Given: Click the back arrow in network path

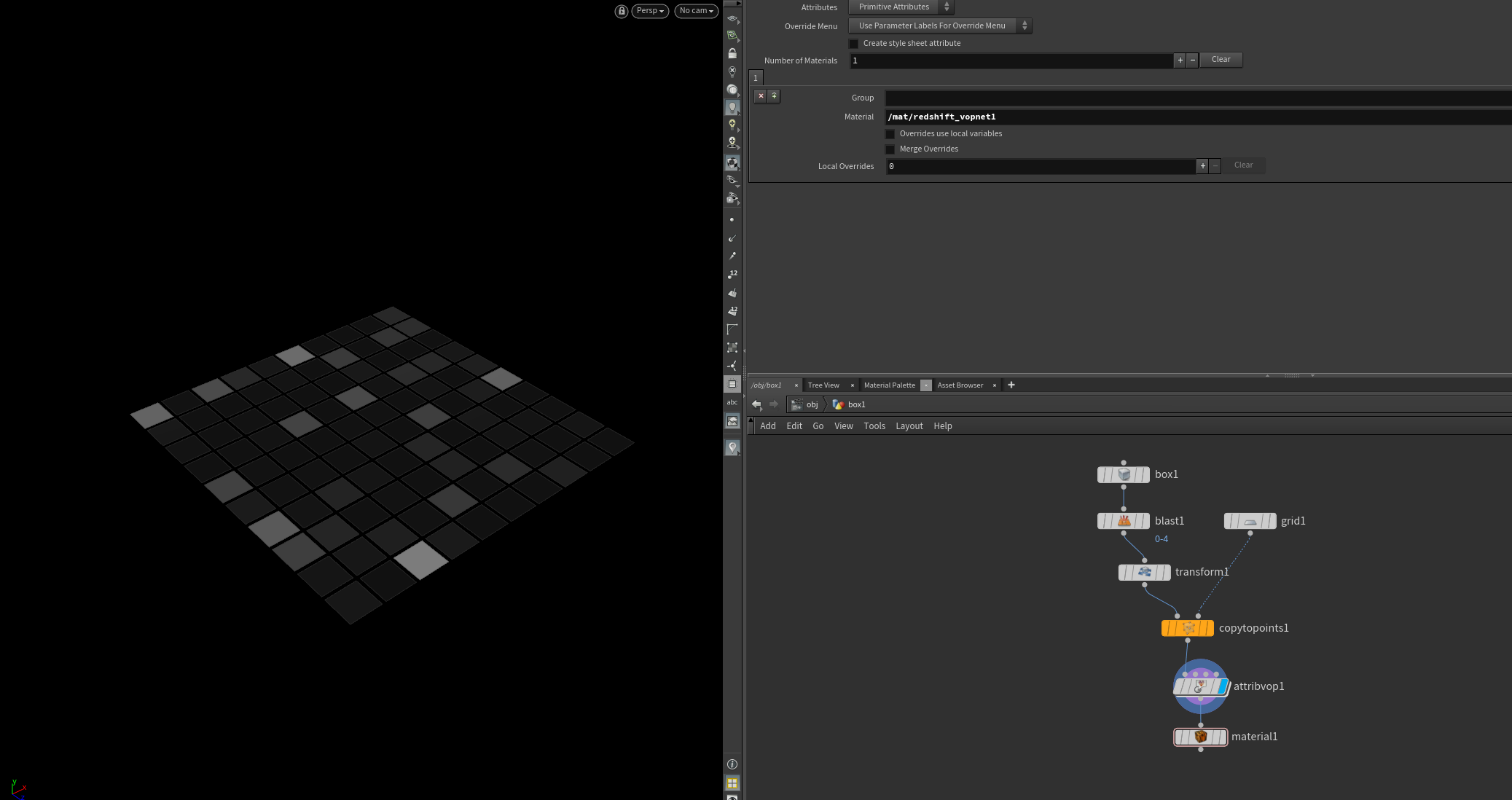Looking at the screenshot, I should pyautogui.click(x=756, y=404).
